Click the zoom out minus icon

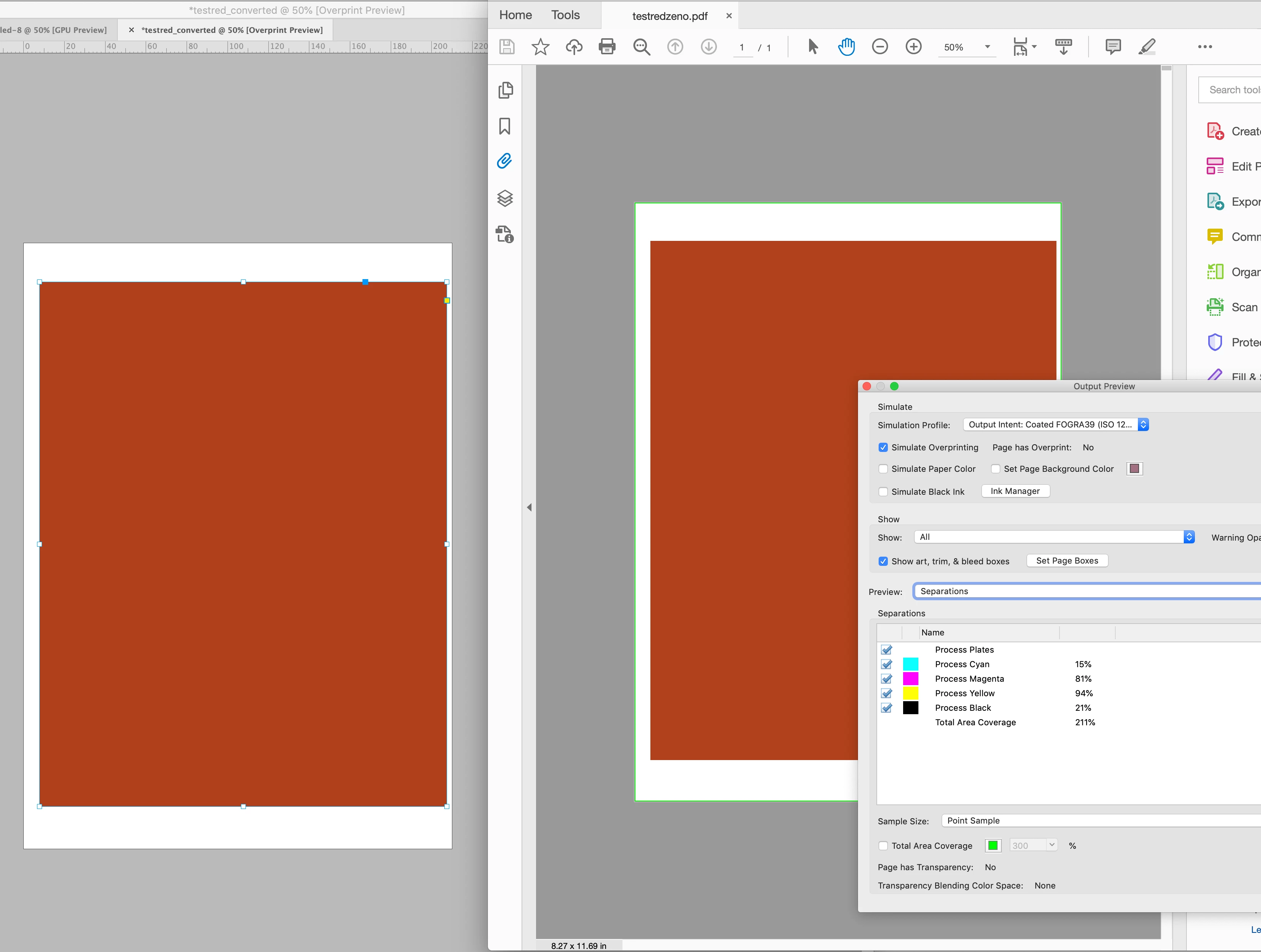pos(880,47)
